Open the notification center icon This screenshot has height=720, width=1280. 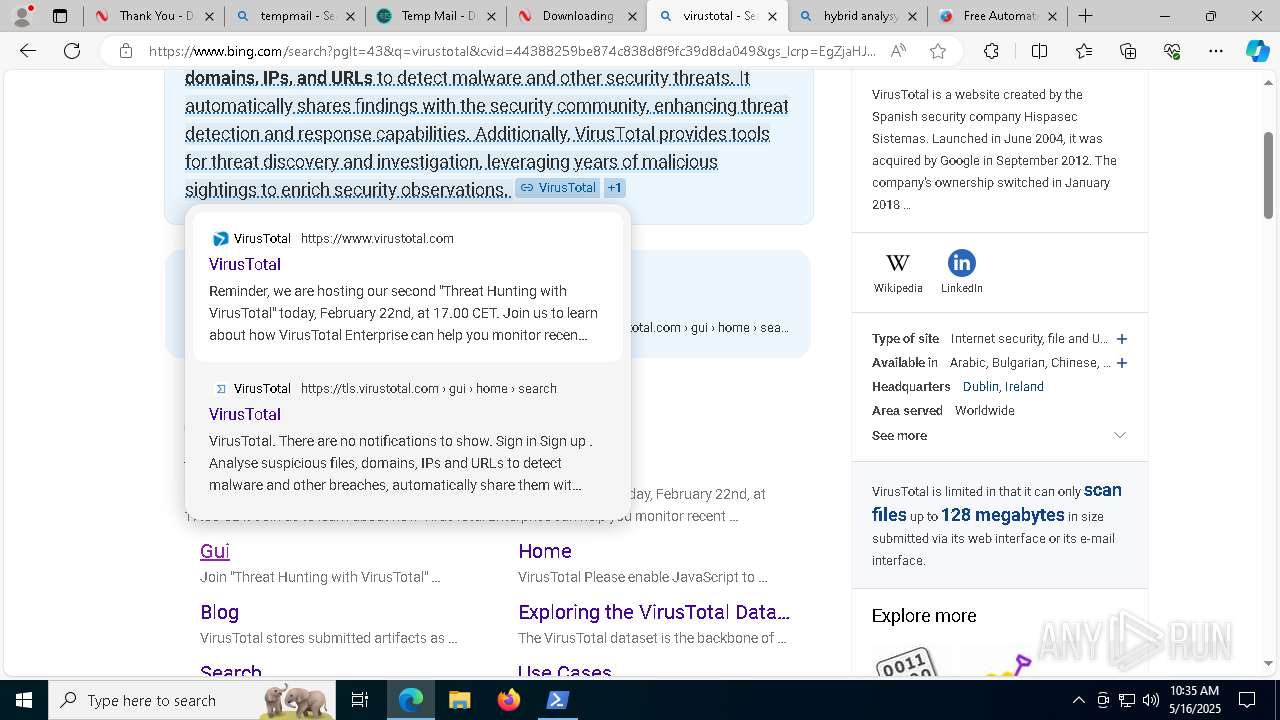(1247, 700)
